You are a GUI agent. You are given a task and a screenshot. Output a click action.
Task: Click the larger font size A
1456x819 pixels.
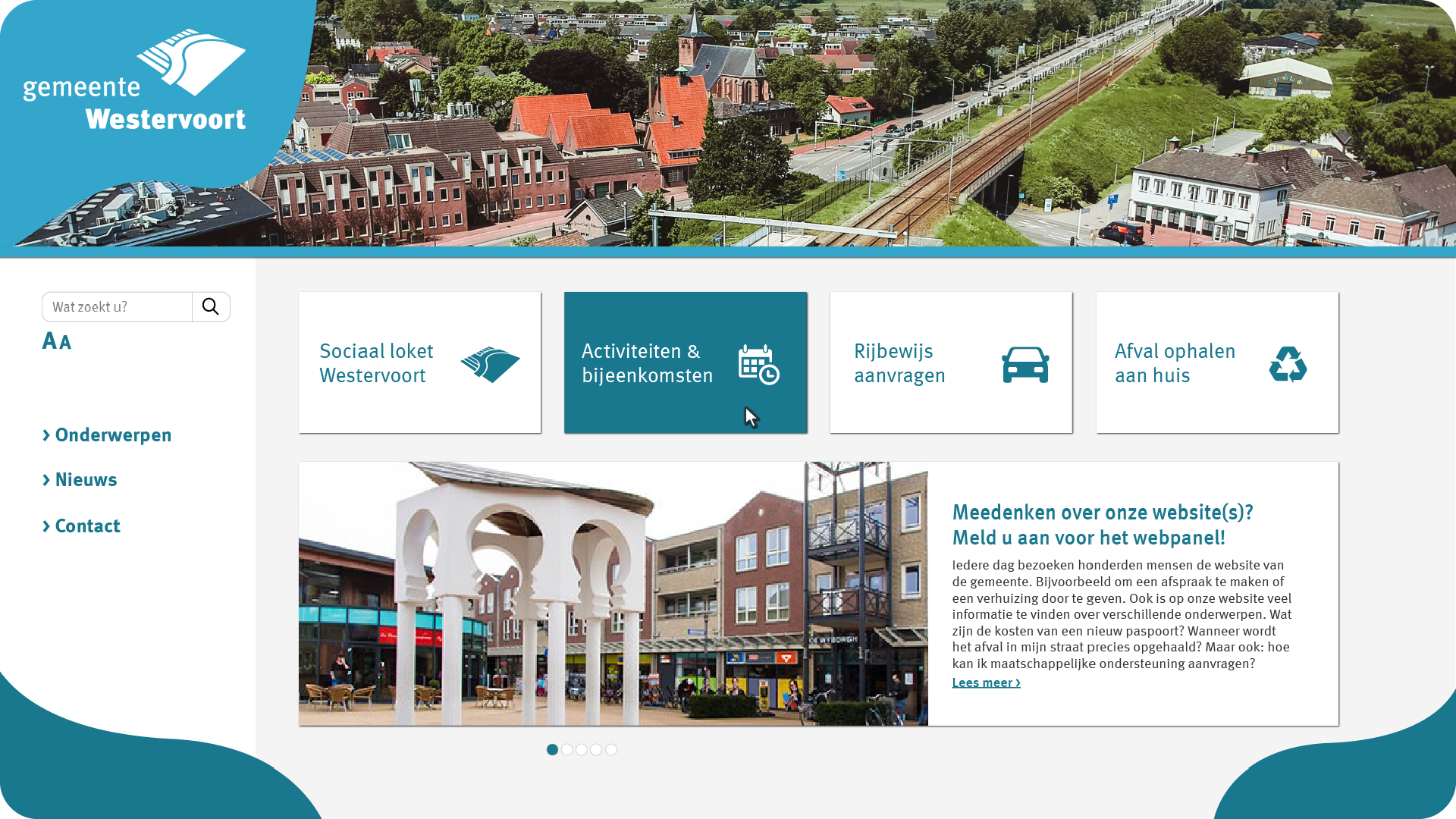(49, 340)
